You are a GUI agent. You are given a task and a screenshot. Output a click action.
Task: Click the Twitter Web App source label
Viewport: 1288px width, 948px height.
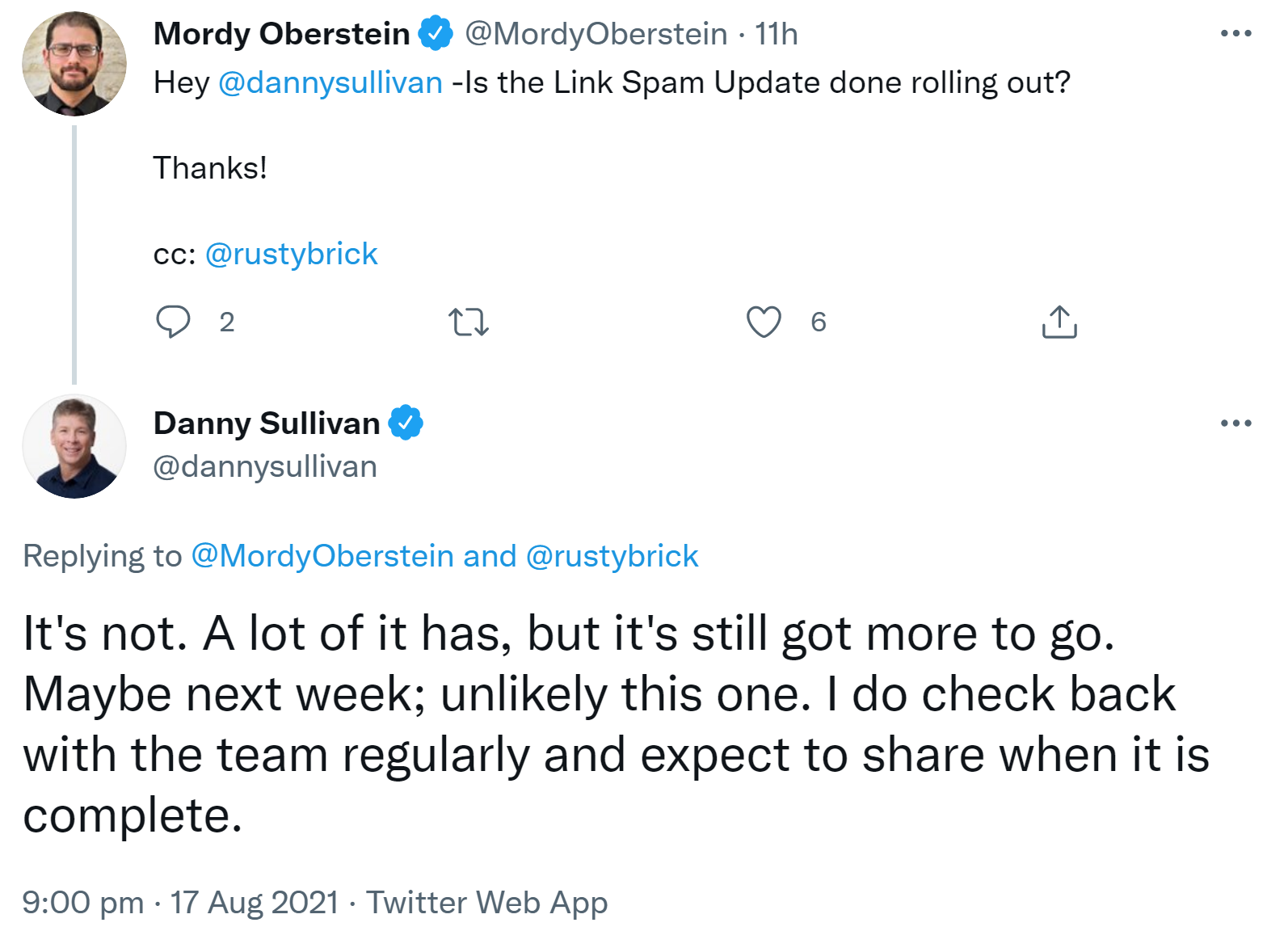[486, 902]
